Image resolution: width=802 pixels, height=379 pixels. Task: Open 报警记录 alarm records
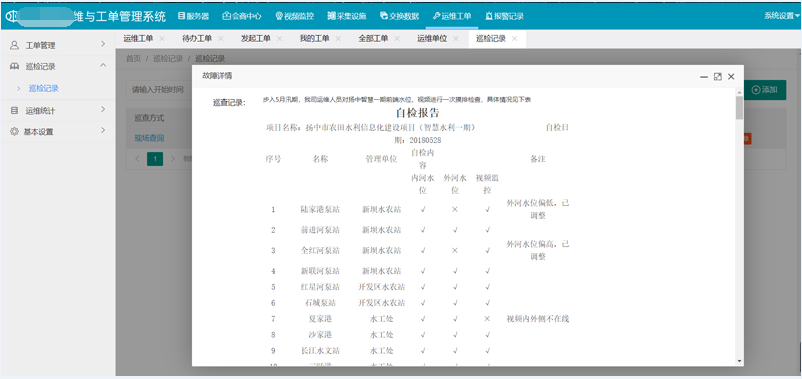pos(505,16)
